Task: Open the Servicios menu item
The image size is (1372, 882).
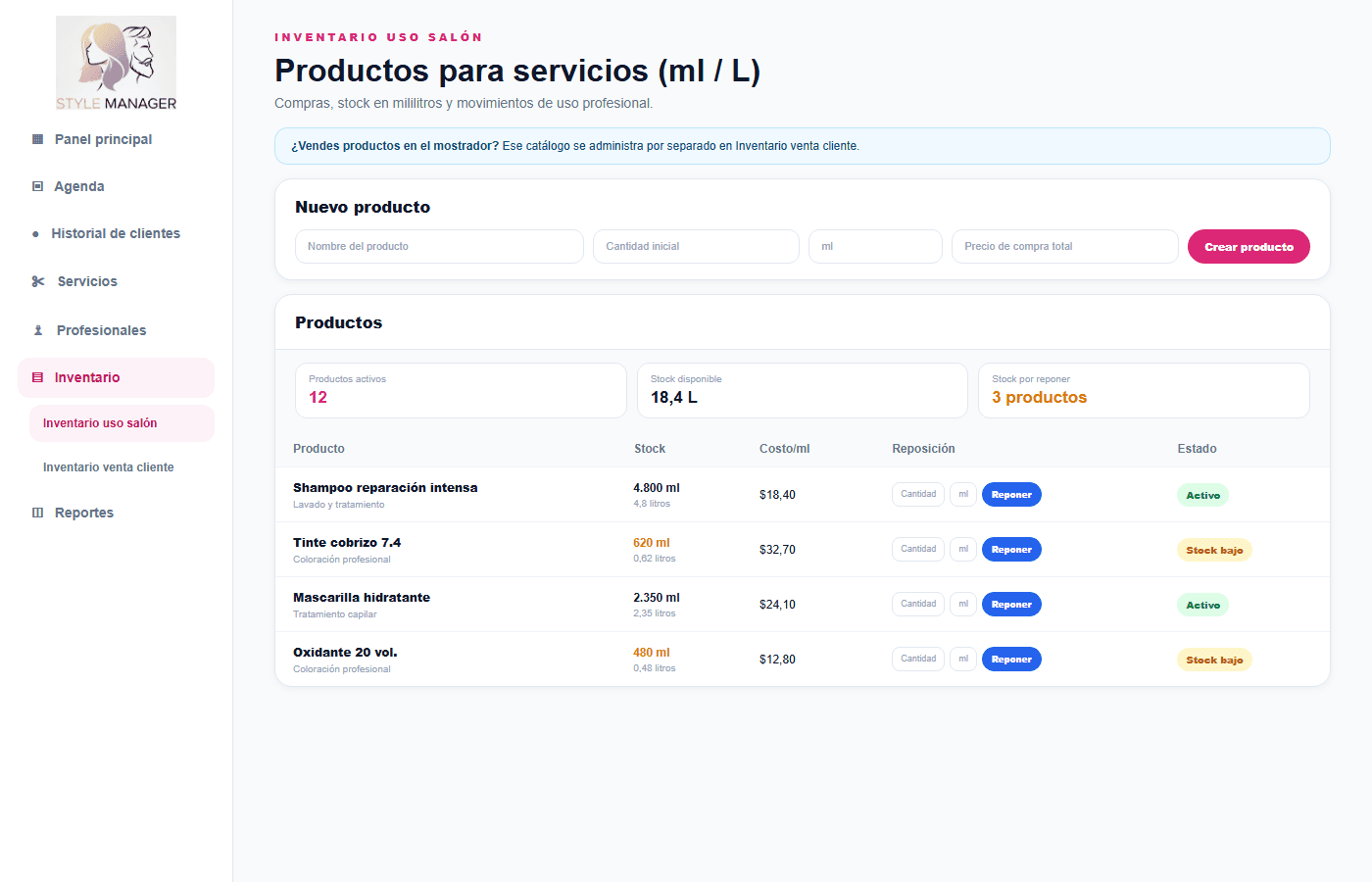Action: point(116,281)
